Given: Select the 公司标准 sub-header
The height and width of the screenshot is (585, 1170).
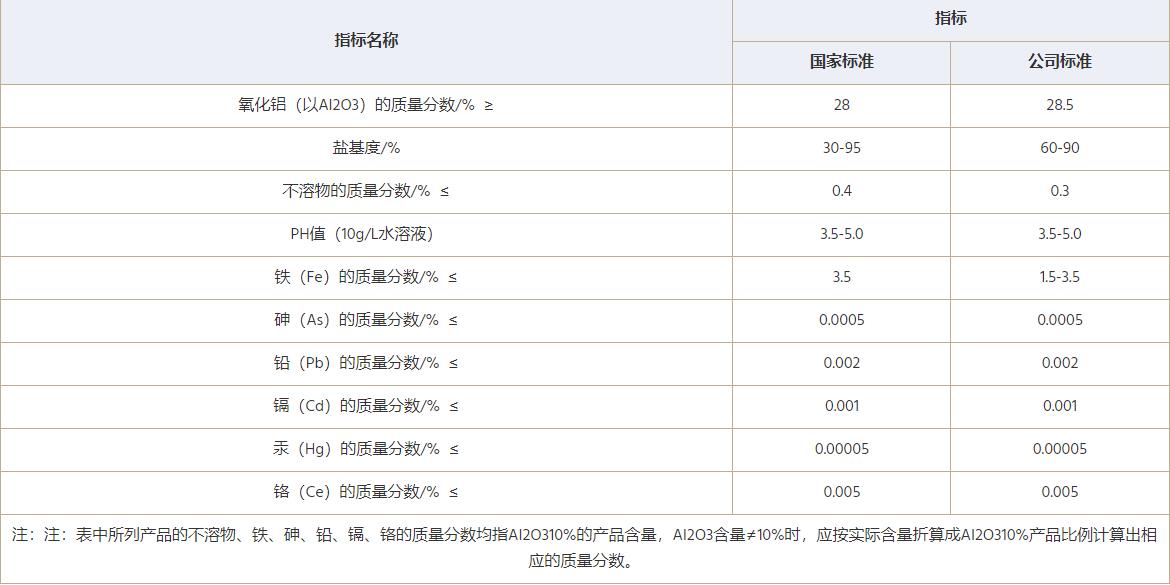Looking at the screenshot, I should [x=1060, y=61].
